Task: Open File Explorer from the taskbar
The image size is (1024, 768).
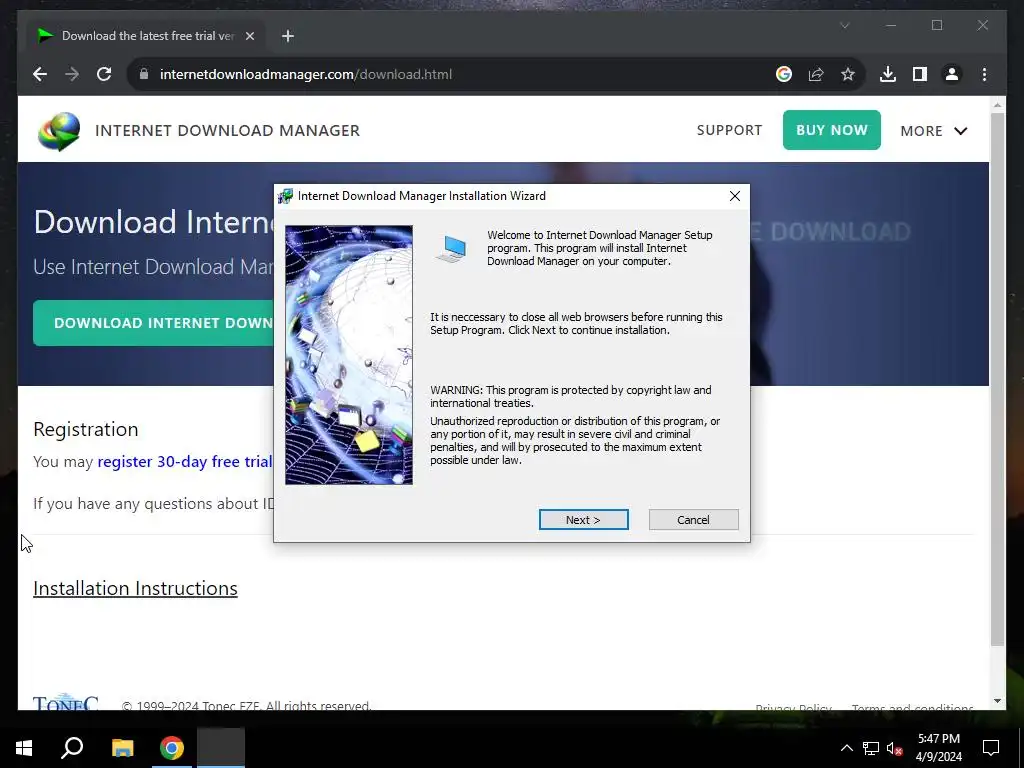Action: pos(122,748)
